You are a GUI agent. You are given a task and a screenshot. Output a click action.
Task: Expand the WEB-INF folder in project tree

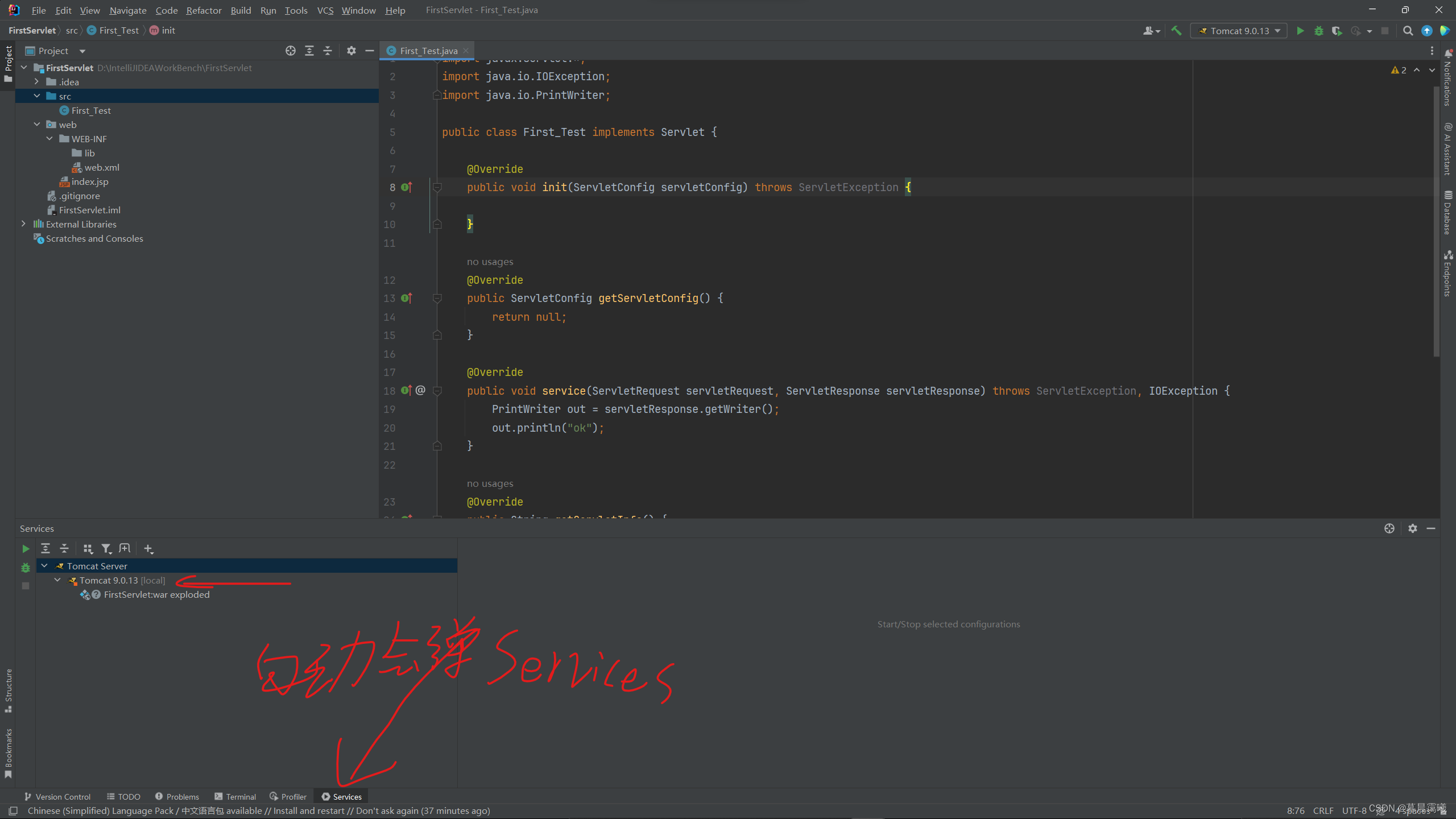(50, 138)
